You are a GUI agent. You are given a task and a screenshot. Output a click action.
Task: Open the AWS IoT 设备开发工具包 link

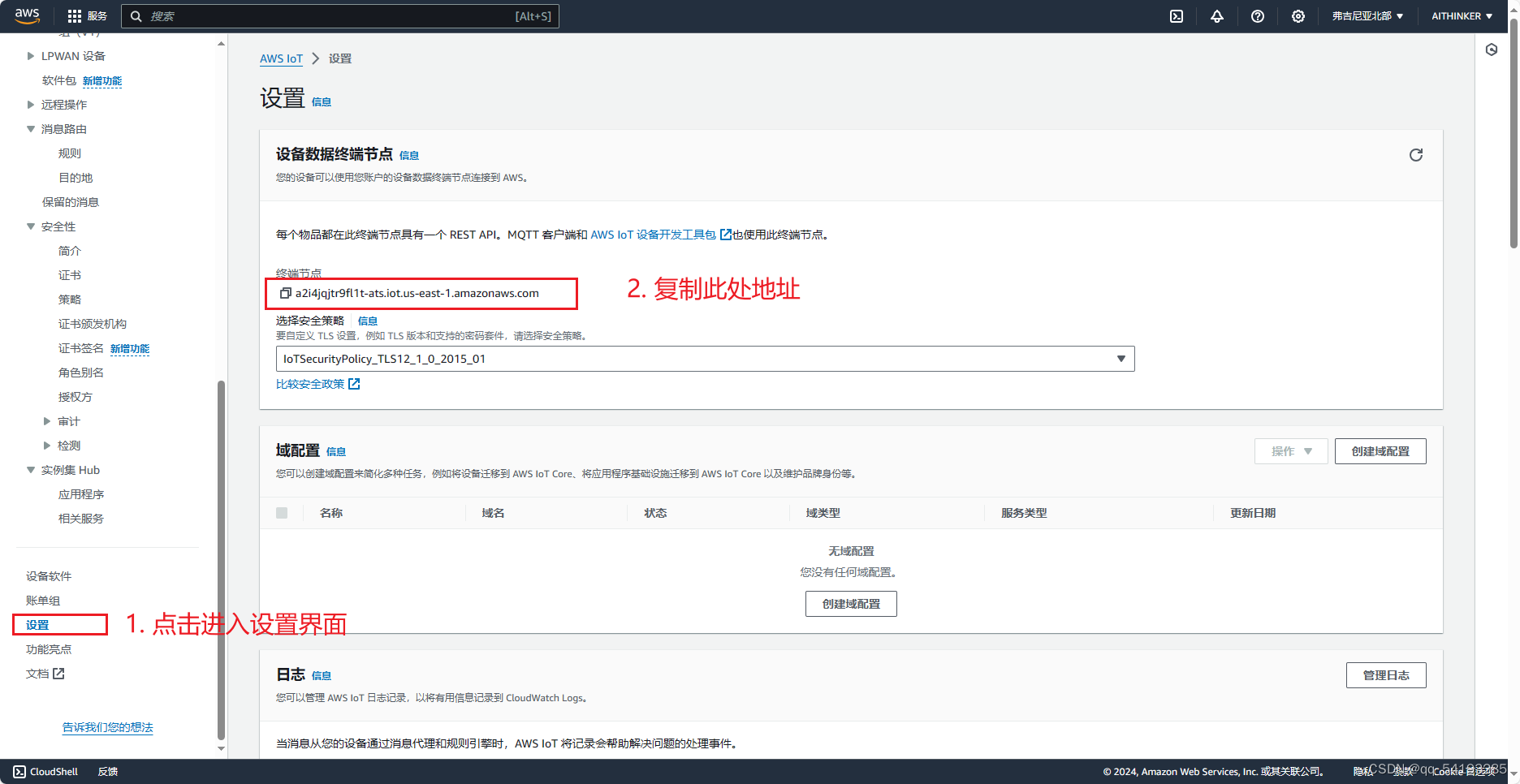pos(654,235)
